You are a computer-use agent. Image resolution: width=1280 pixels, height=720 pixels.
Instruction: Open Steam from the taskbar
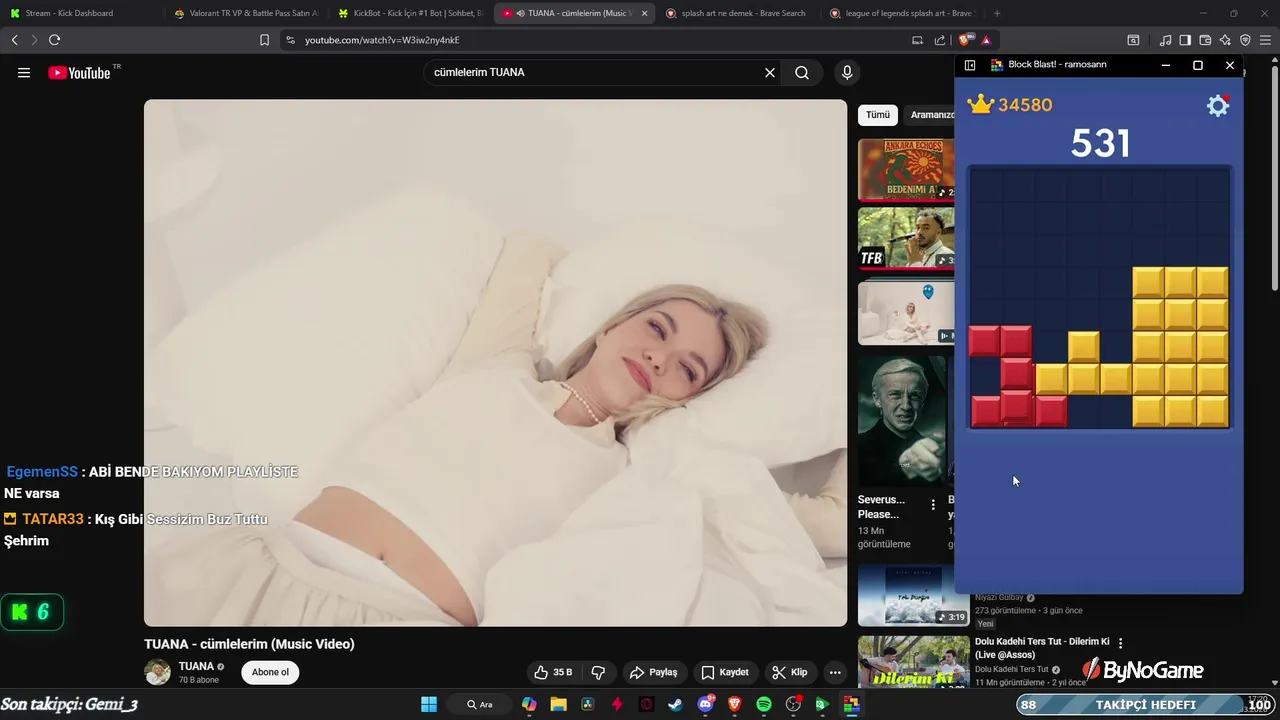click(x=676, y=704)
